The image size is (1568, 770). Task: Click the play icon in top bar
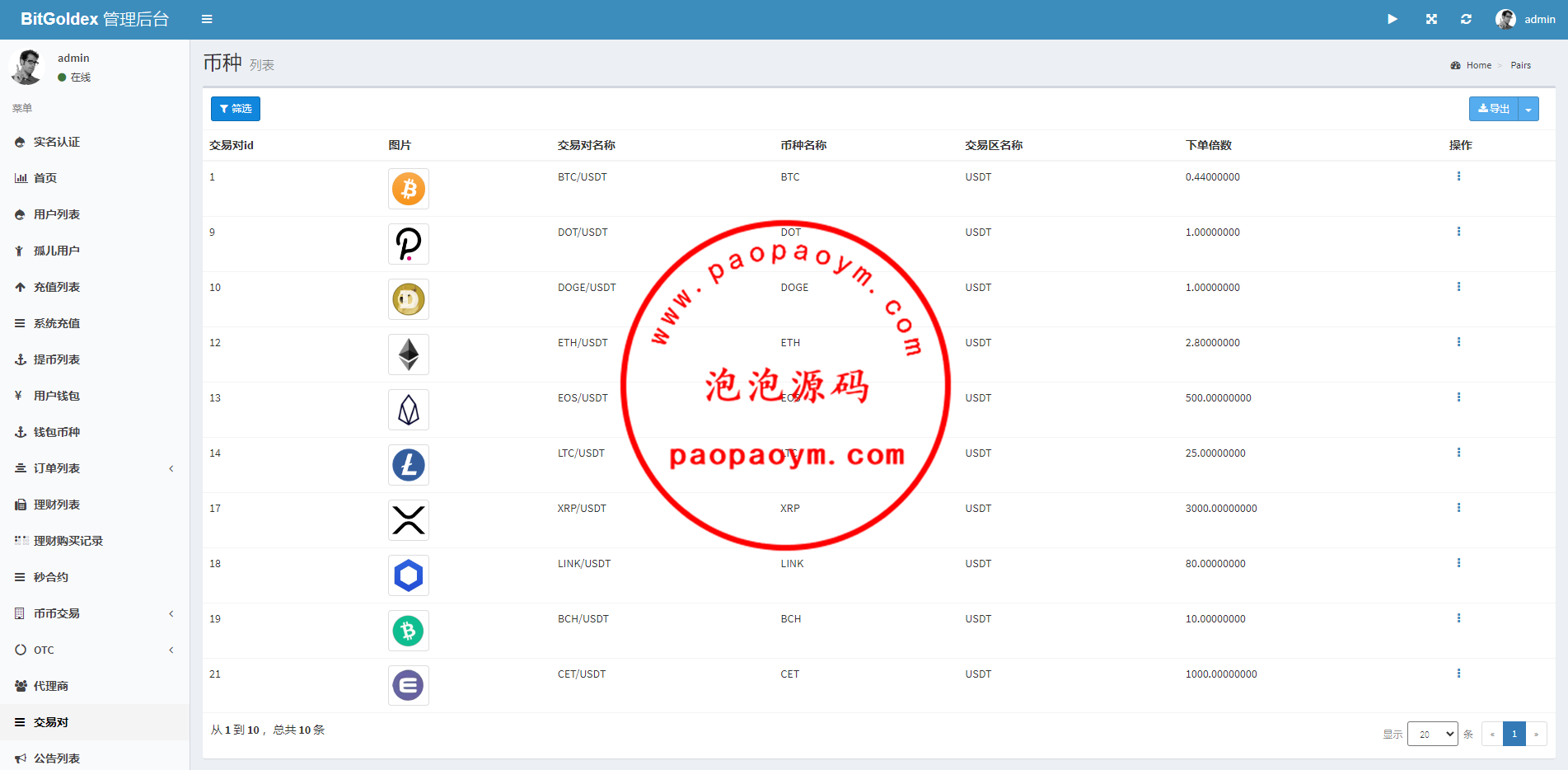pyautogui.click(x=1392, y=19)
